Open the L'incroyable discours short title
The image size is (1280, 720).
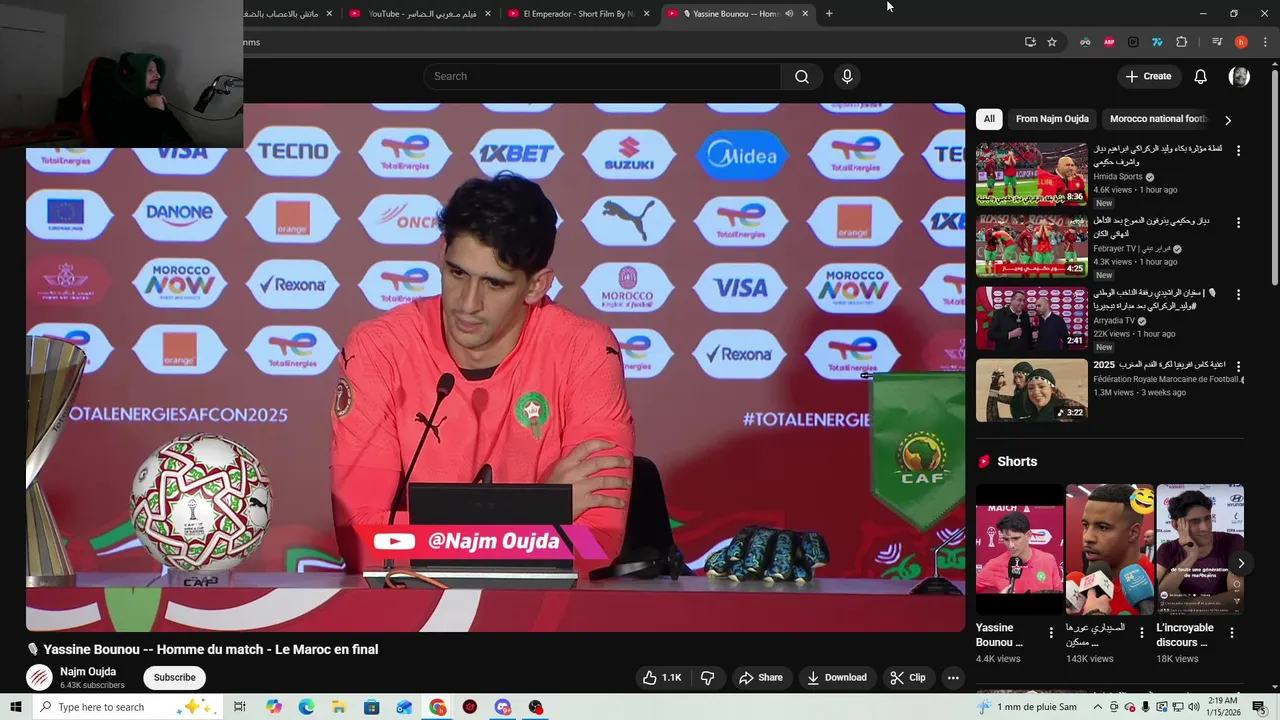click(1185, 635)
